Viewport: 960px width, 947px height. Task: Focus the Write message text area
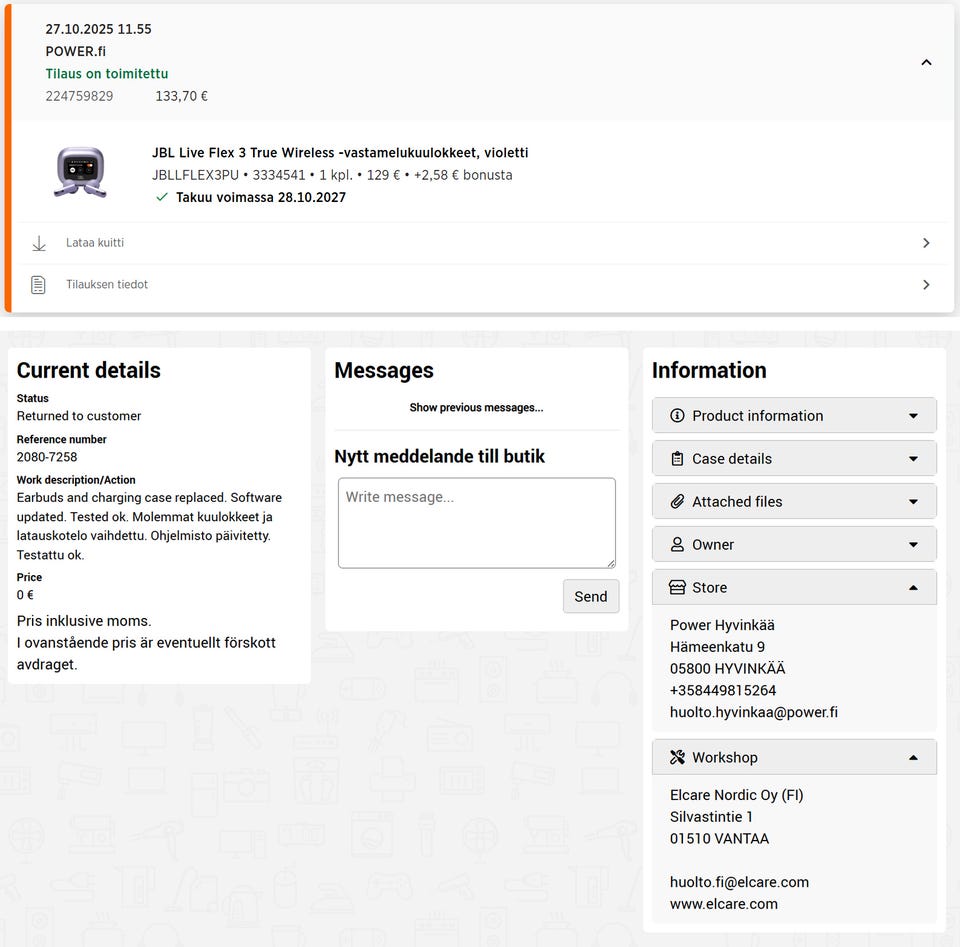[x=476, y=523]
